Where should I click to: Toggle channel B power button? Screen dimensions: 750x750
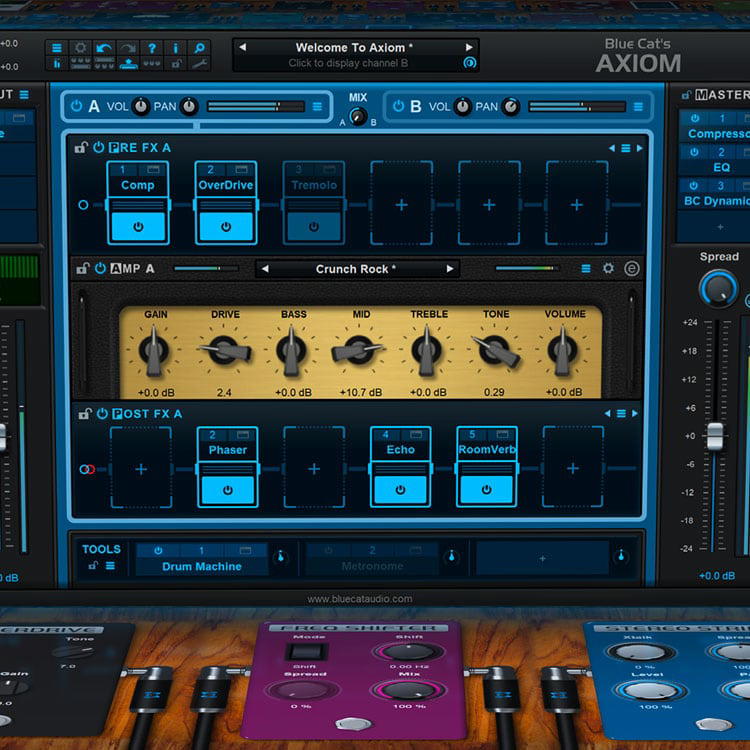click(398, 106)
